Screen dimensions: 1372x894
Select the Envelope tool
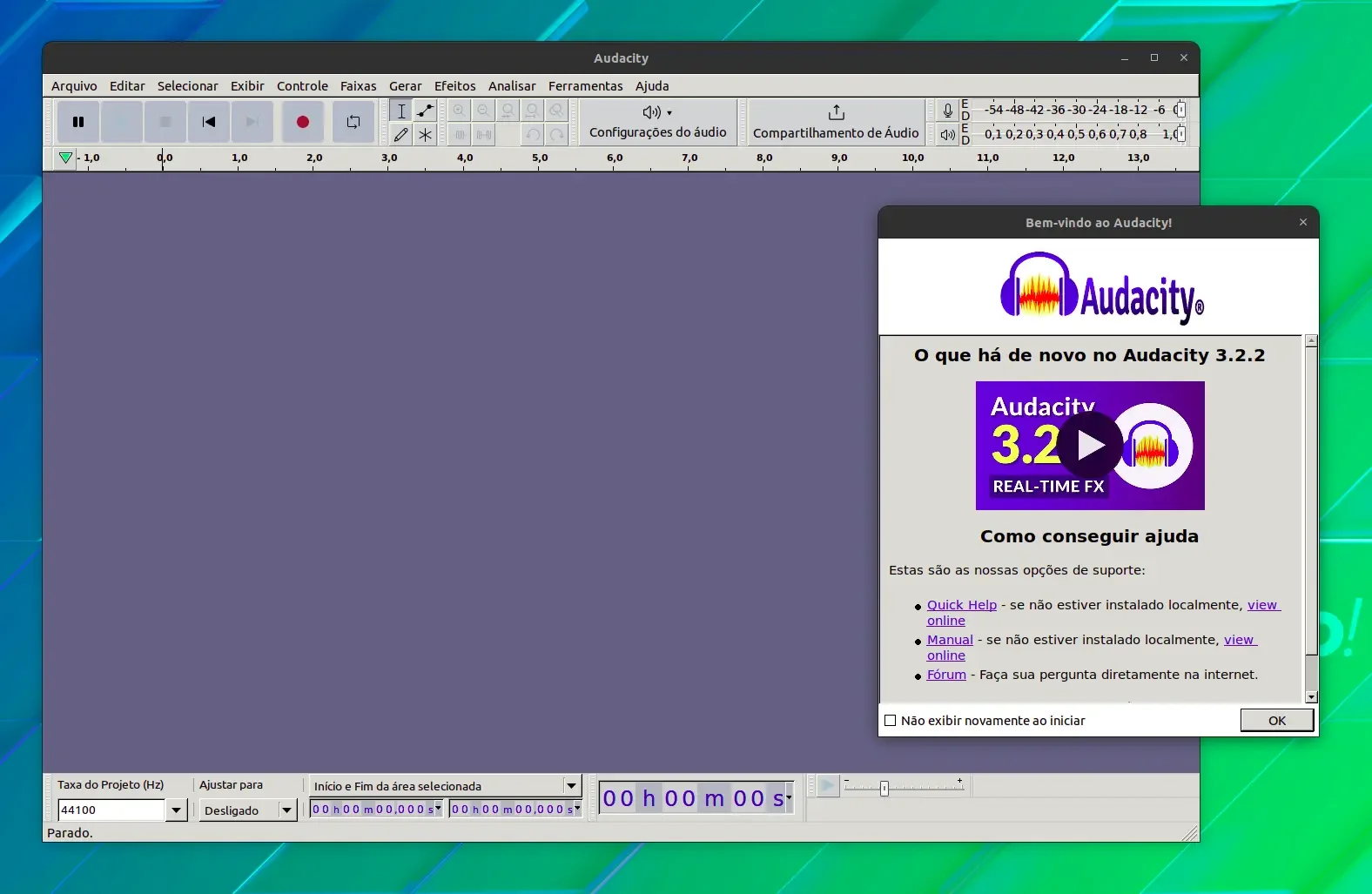point(425,111)
